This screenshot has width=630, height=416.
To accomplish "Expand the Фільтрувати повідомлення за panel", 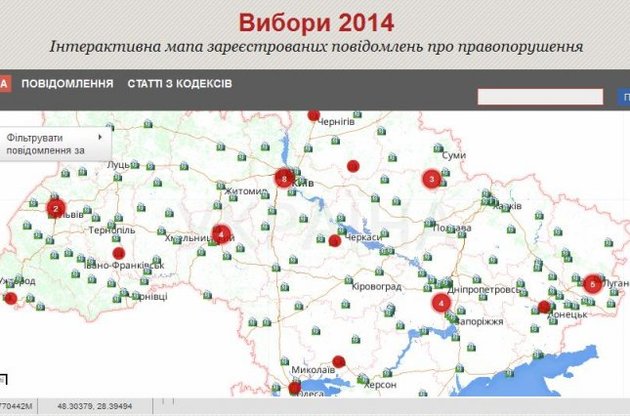I will 55,143.
